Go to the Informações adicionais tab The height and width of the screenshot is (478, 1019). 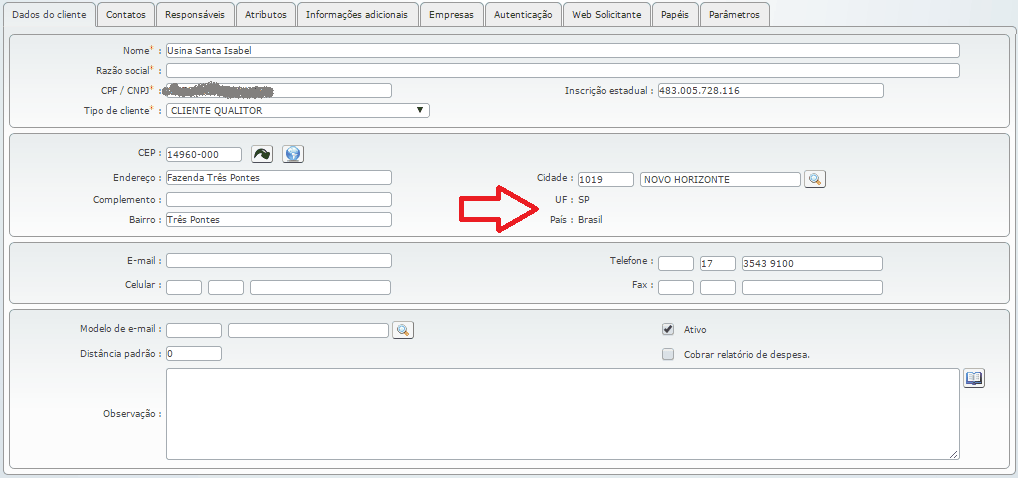356,15
